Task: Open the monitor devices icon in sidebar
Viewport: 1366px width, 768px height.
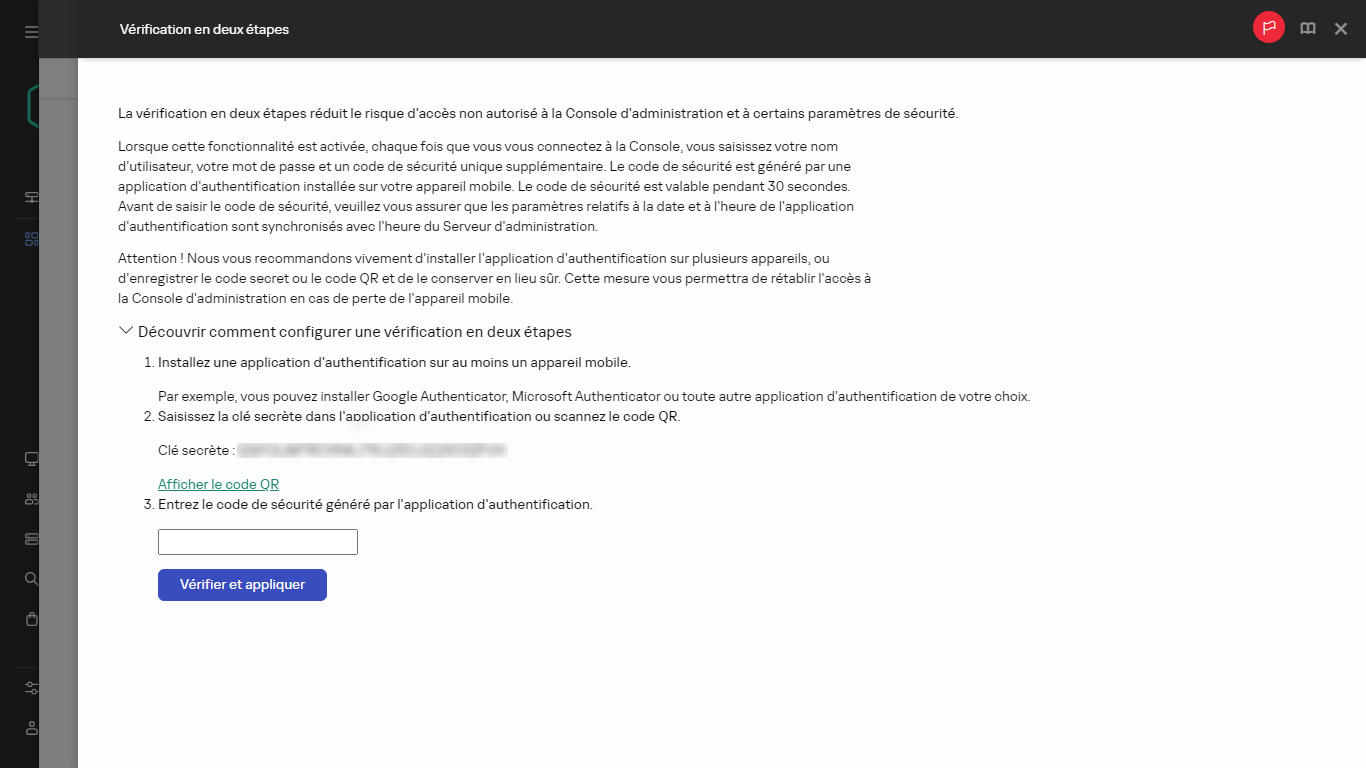Action: click(31, 459)
